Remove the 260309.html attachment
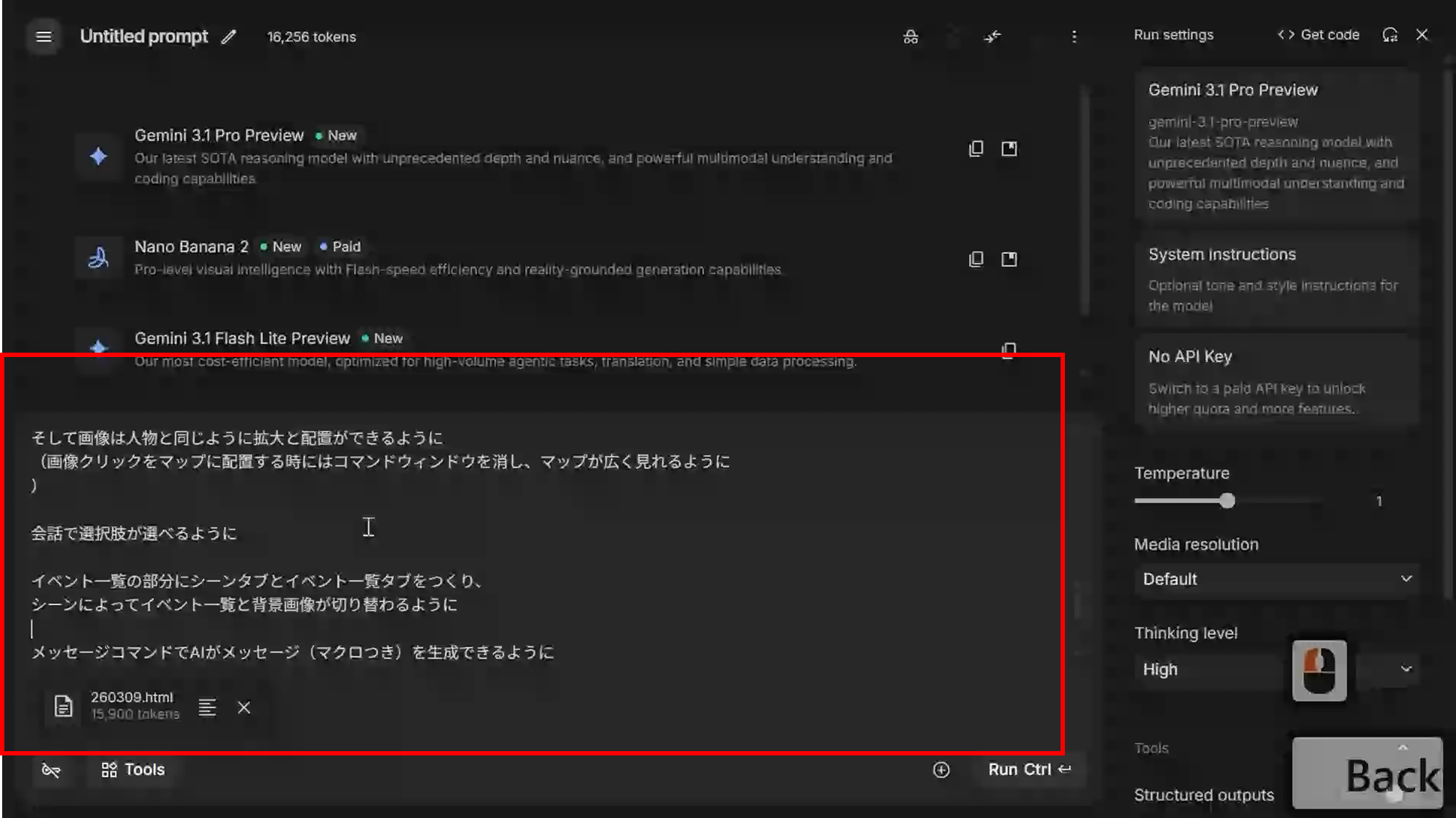 [244, 707]
